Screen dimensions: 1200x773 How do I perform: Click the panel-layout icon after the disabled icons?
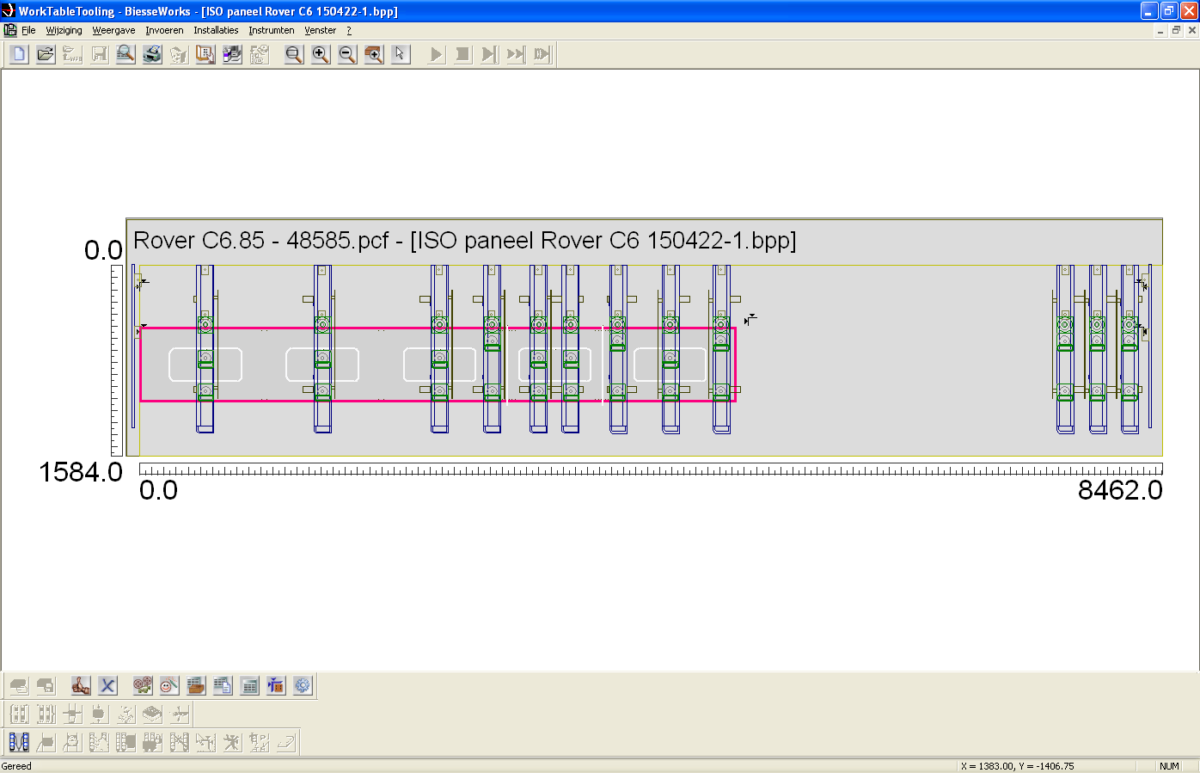205,54
